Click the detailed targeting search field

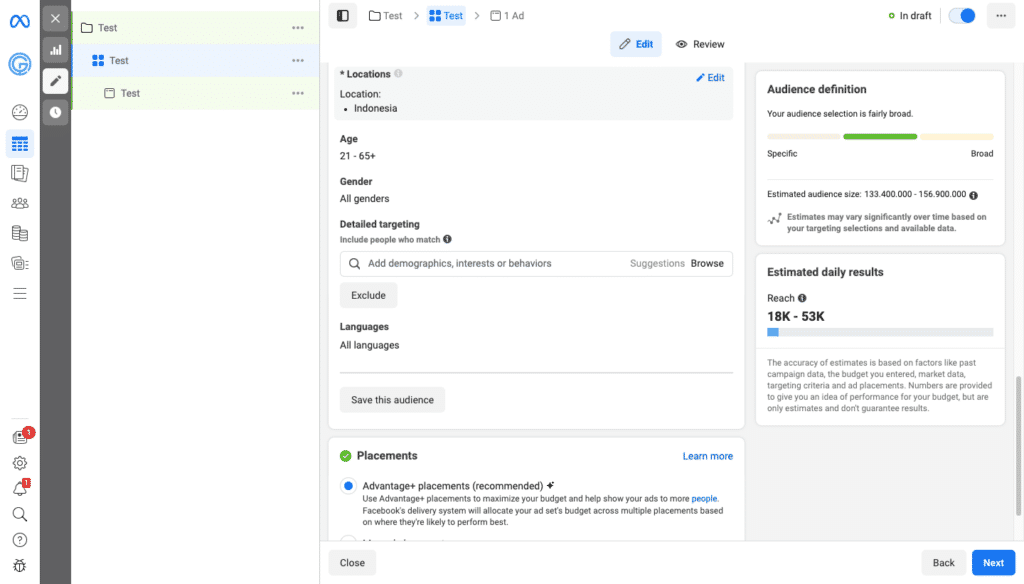coord(536,264)
